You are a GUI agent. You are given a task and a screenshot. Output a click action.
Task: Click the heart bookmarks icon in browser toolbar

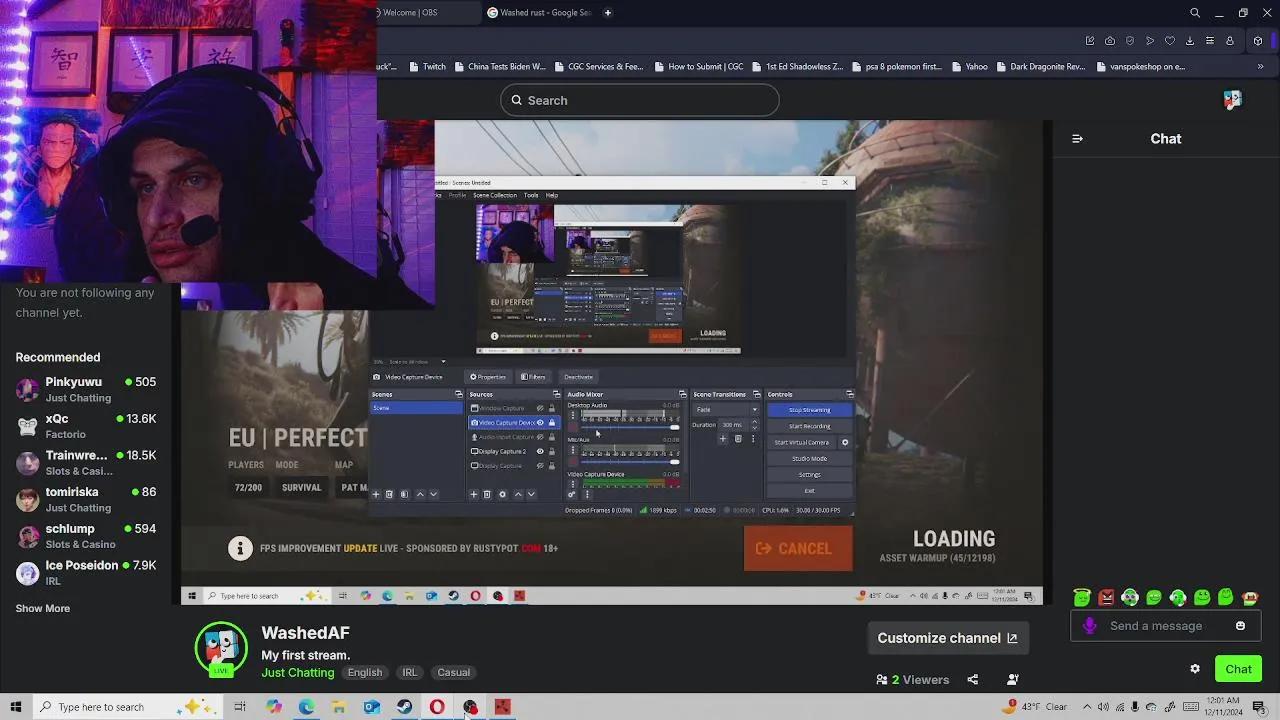(x=1170, y=41)
